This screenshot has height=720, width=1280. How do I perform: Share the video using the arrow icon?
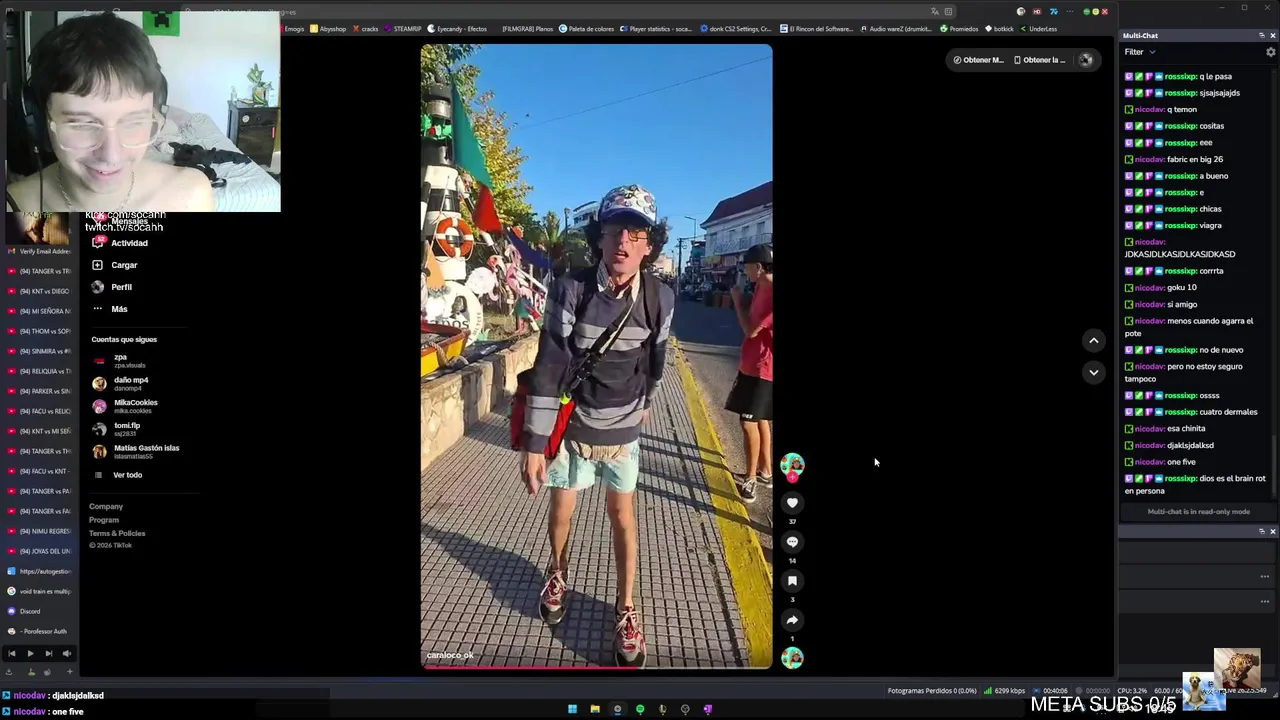(792, 620)
